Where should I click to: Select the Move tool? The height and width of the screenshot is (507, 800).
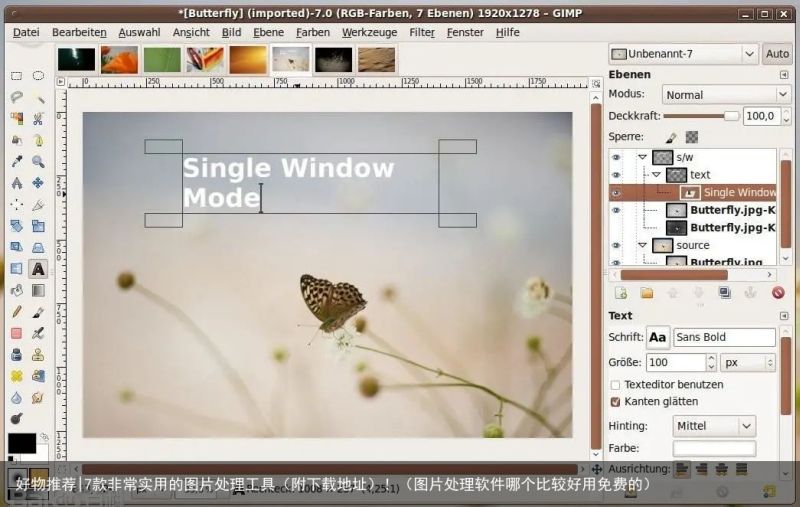click(38, 183)
